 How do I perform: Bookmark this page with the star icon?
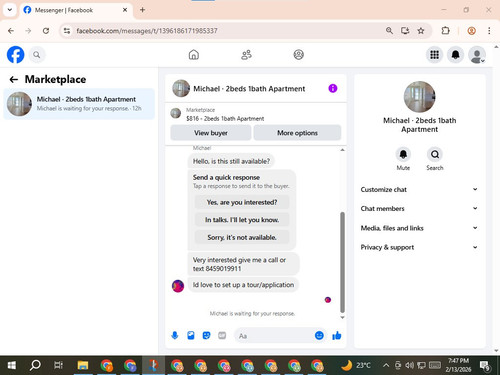coord(421,31)
